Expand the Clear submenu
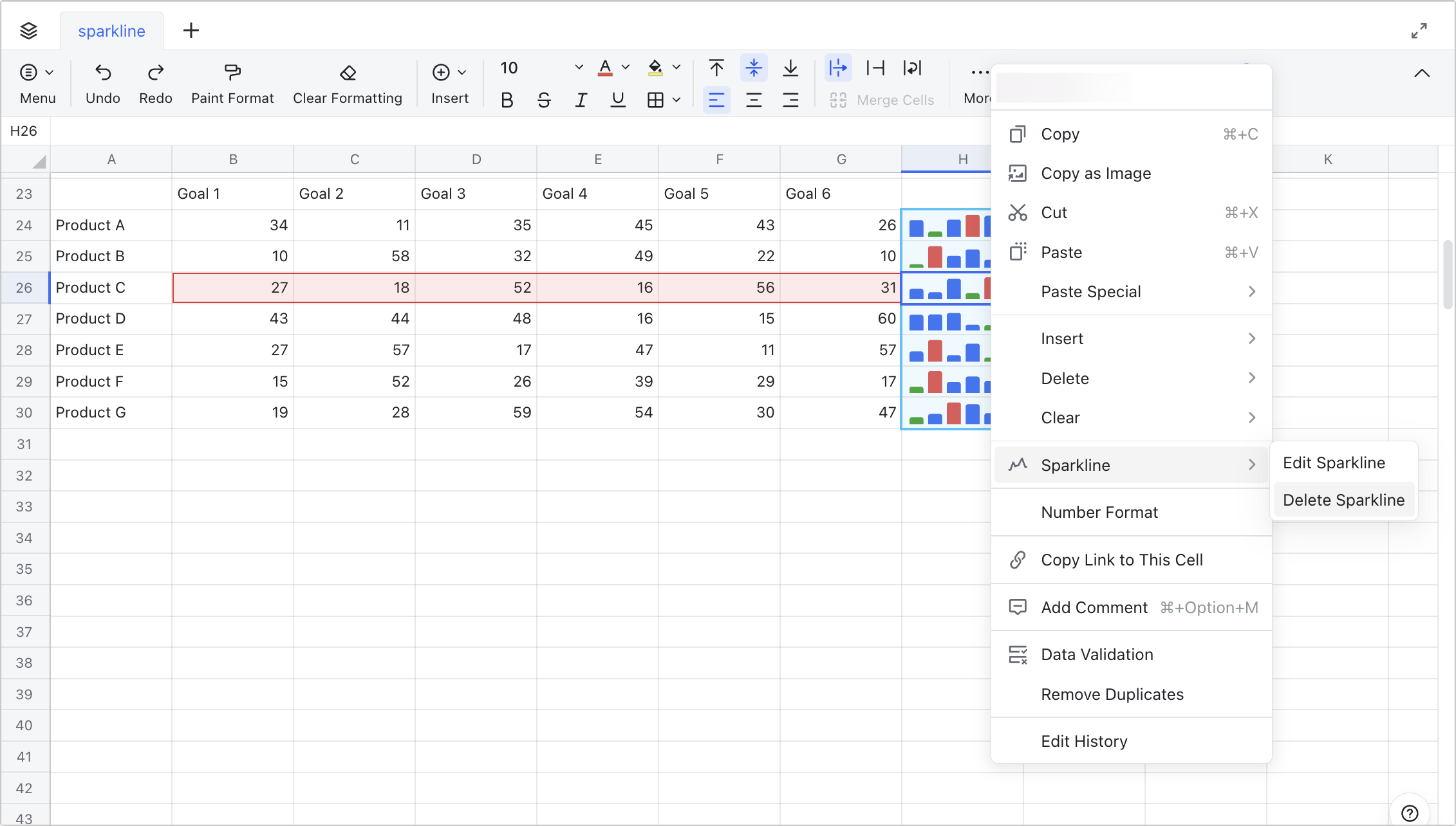This screenshot has height=826, width=1456. [x=1060, y=417]
